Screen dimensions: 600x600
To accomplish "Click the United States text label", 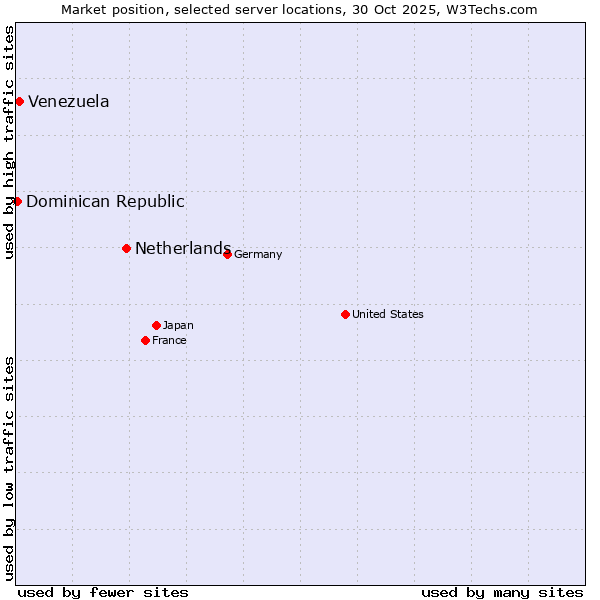I will 388,314.
